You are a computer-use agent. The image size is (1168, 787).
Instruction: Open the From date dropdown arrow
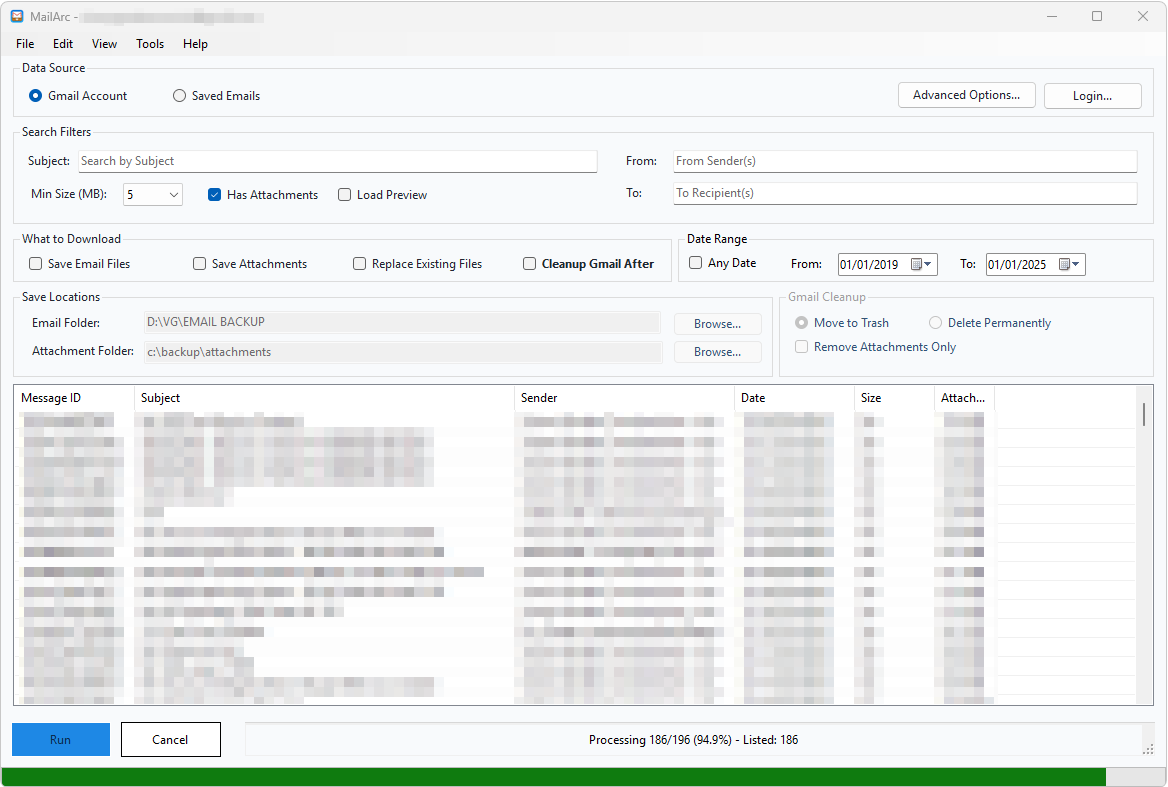[x=928, y=264]
